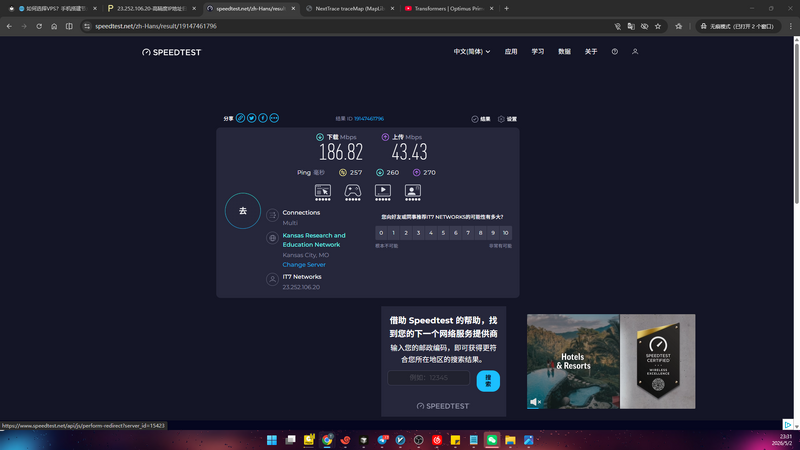Click the server globe icon
Image resolution: width=800 pixels, height=450 pixels.
(x=272, y=238)
